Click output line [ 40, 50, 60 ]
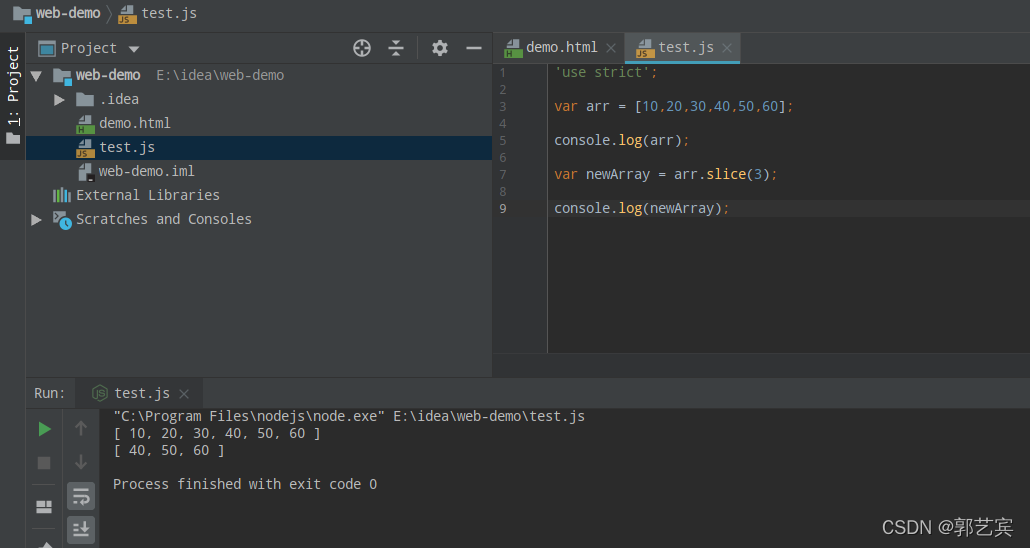The image size is (1030, 548). [169, 451]
